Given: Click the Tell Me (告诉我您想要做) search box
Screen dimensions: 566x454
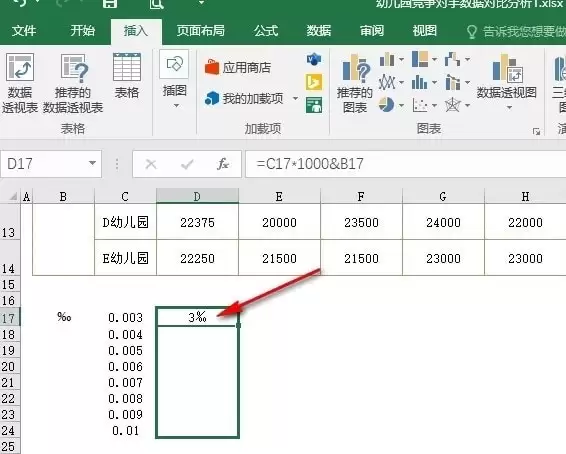Looking at the screenshot, I should 523,31.
